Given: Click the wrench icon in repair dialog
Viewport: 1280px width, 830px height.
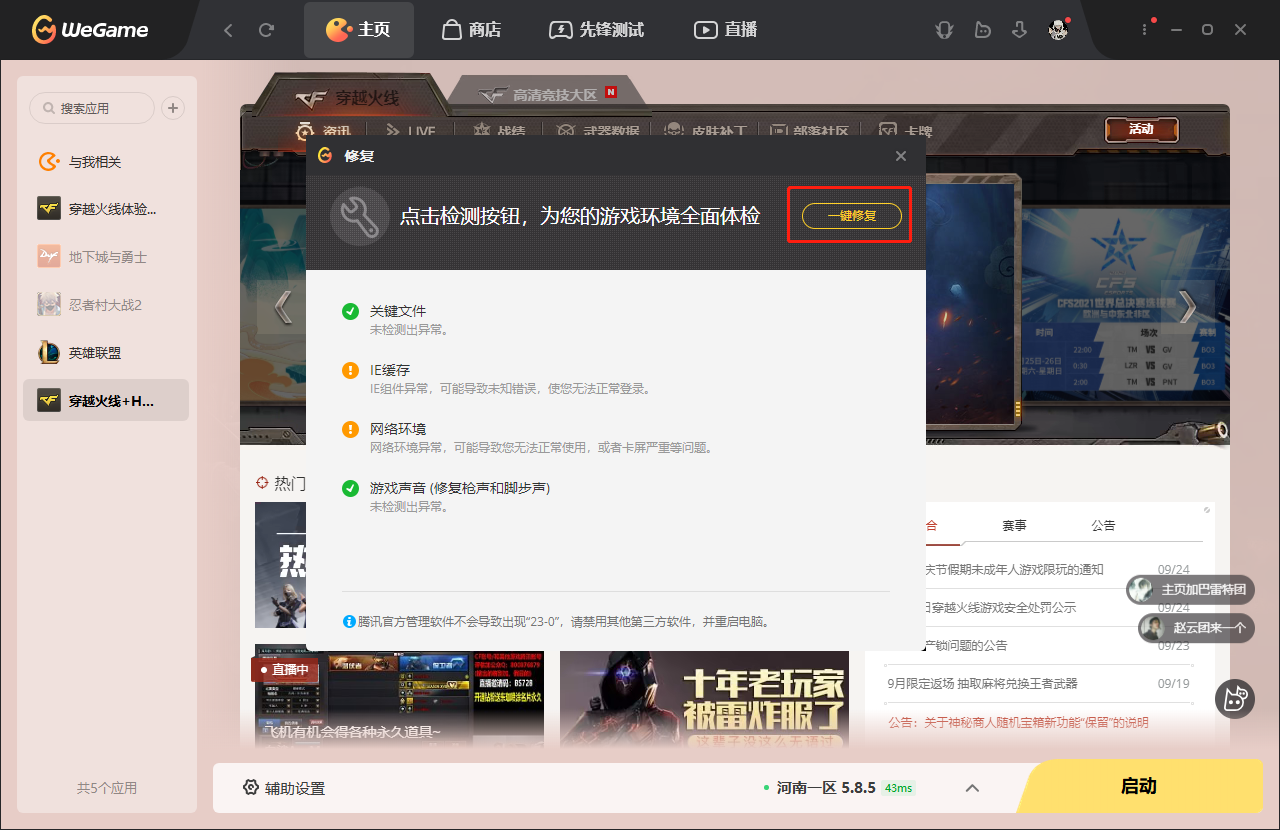Looking at the screenshot, I should 359,216.
